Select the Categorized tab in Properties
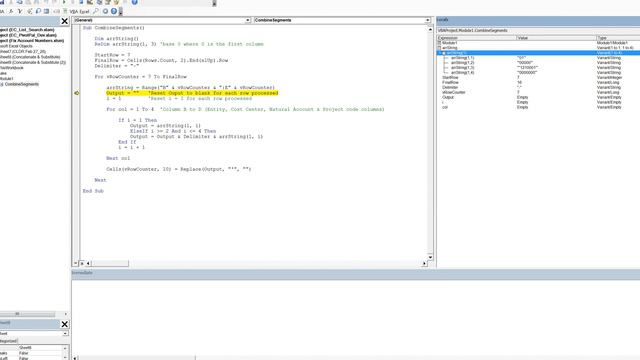The width and height of the screenshot is (640, 360). point(8,341)
